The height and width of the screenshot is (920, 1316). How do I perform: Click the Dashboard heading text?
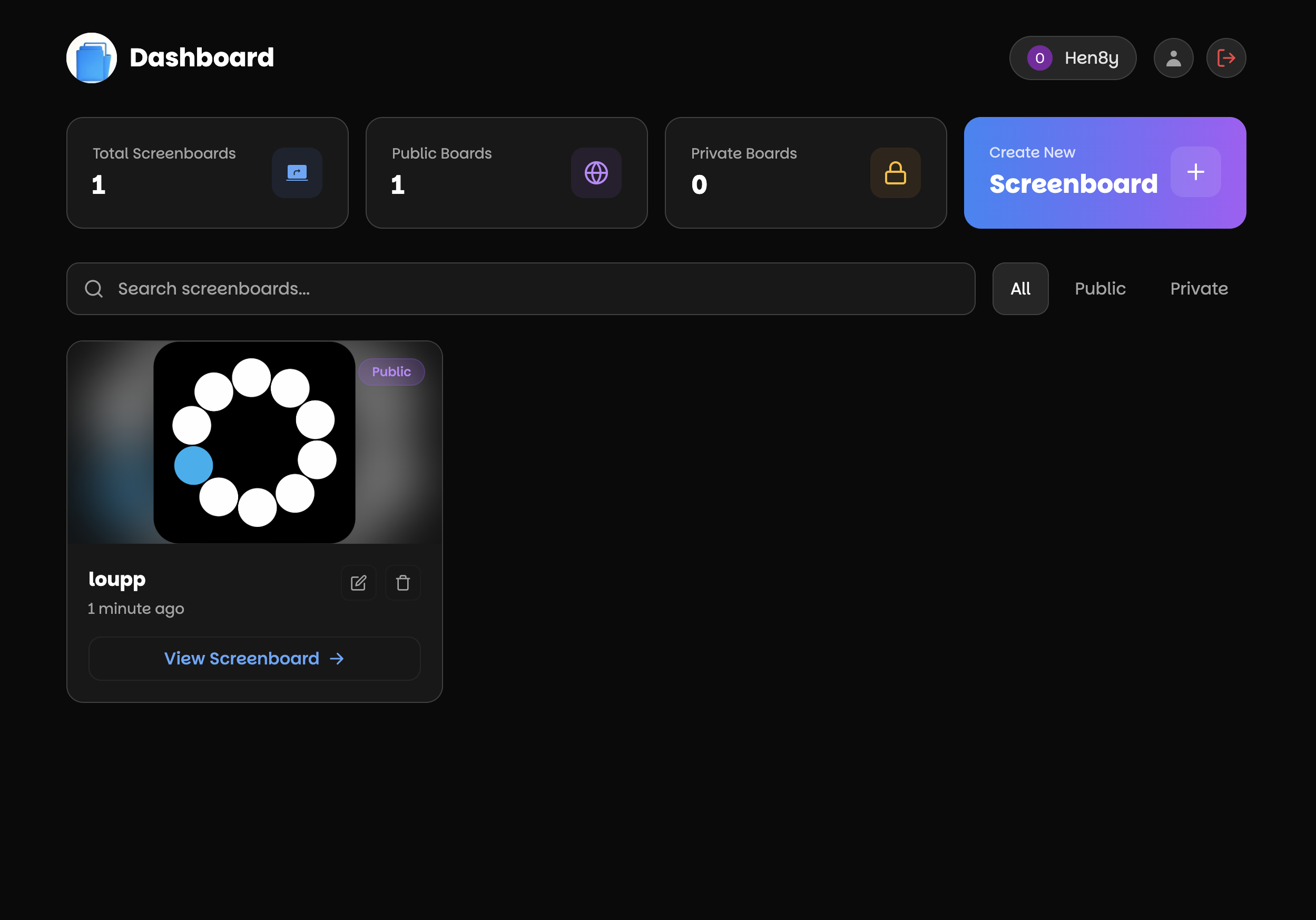[x=202, y=57]
